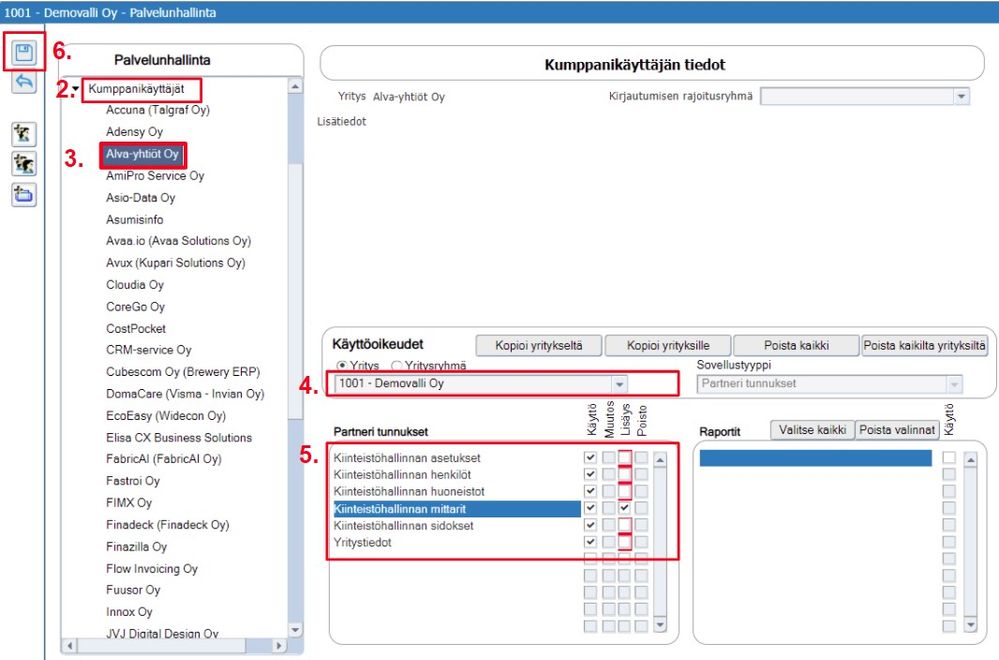Viewport: 999px width, 660px height.
Task: Select Asumisinfo in the partner list
Action: click(x=134, y=220)
